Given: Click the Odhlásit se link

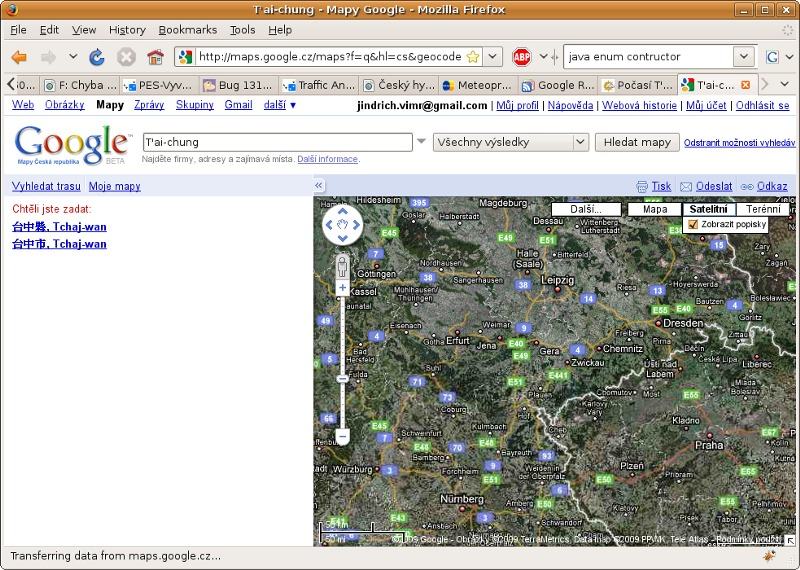Looking at the screenshot, I should pyautogui.click(x=762, y=105).
